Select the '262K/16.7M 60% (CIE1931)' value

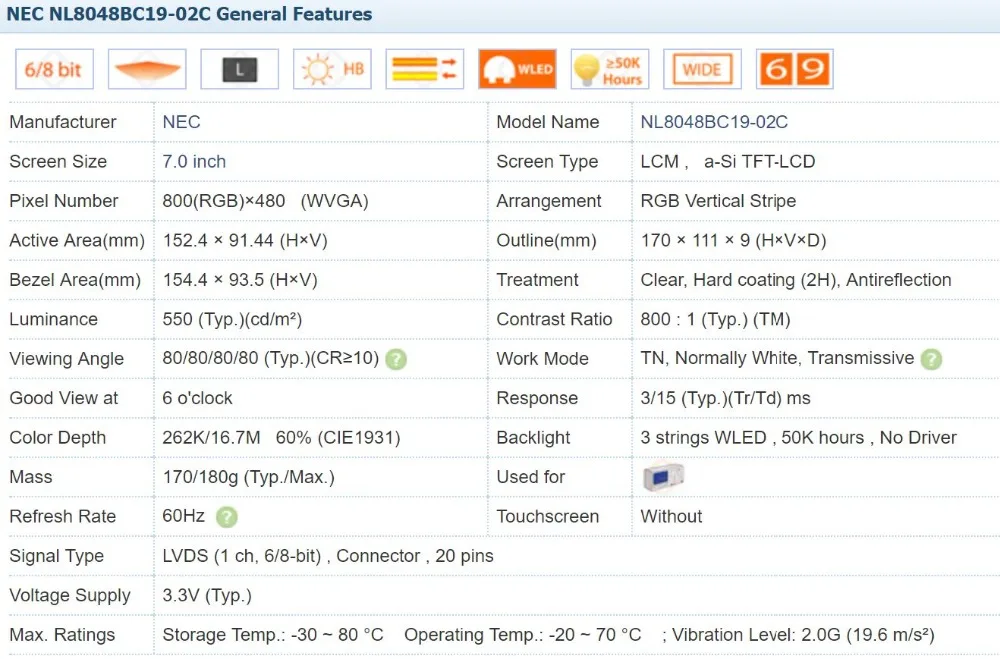click(x=281, y=438)
